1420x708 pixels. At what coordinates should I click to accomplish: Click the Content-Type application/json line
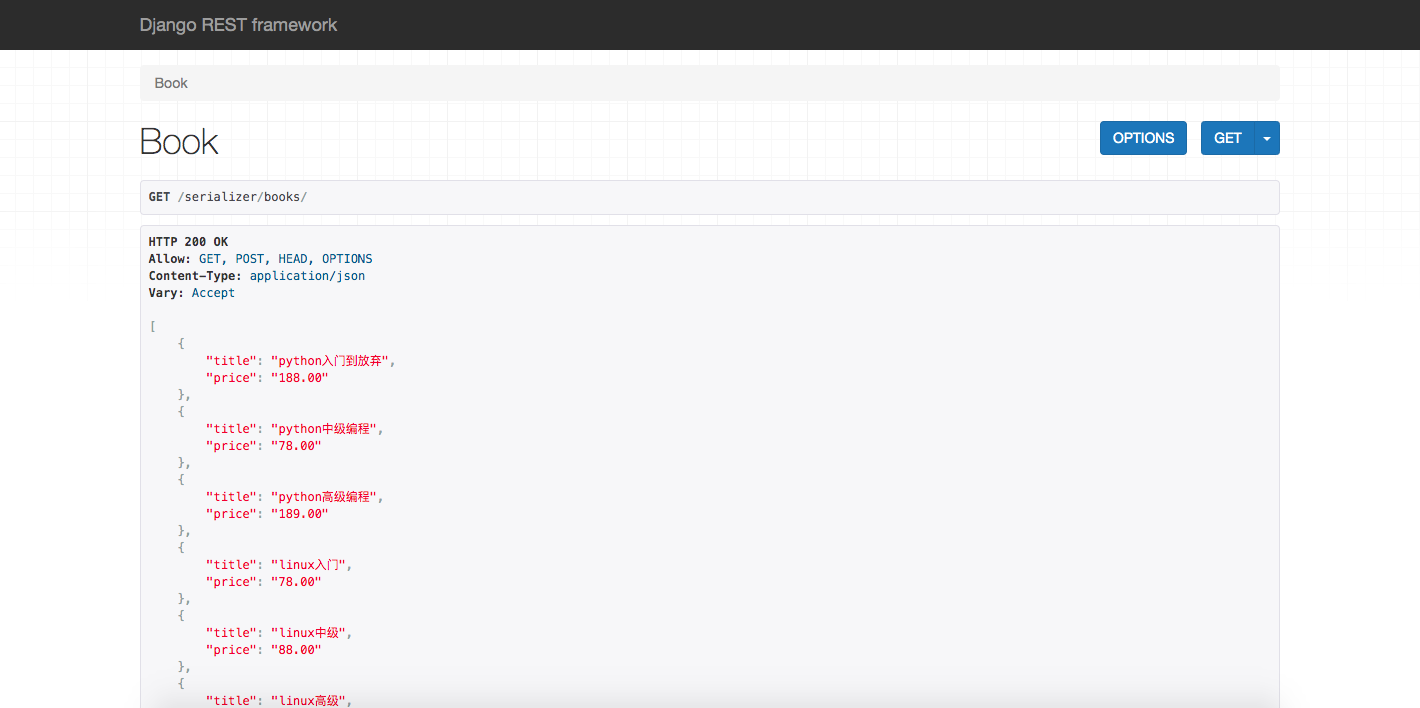pos(257,276)
